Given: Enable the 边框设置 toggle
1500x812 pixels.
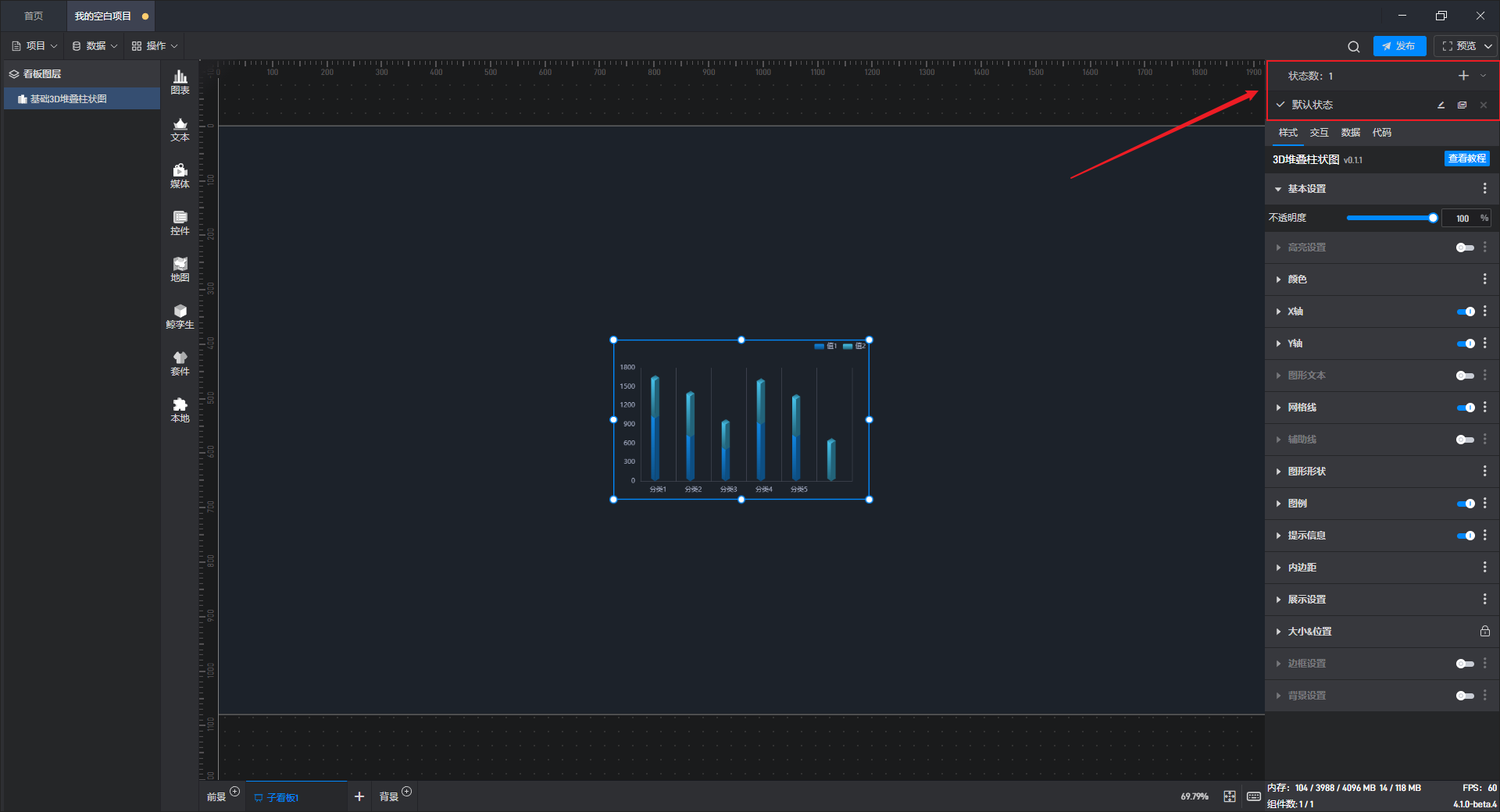Looking at the screenshot, I should [1465, 664].
